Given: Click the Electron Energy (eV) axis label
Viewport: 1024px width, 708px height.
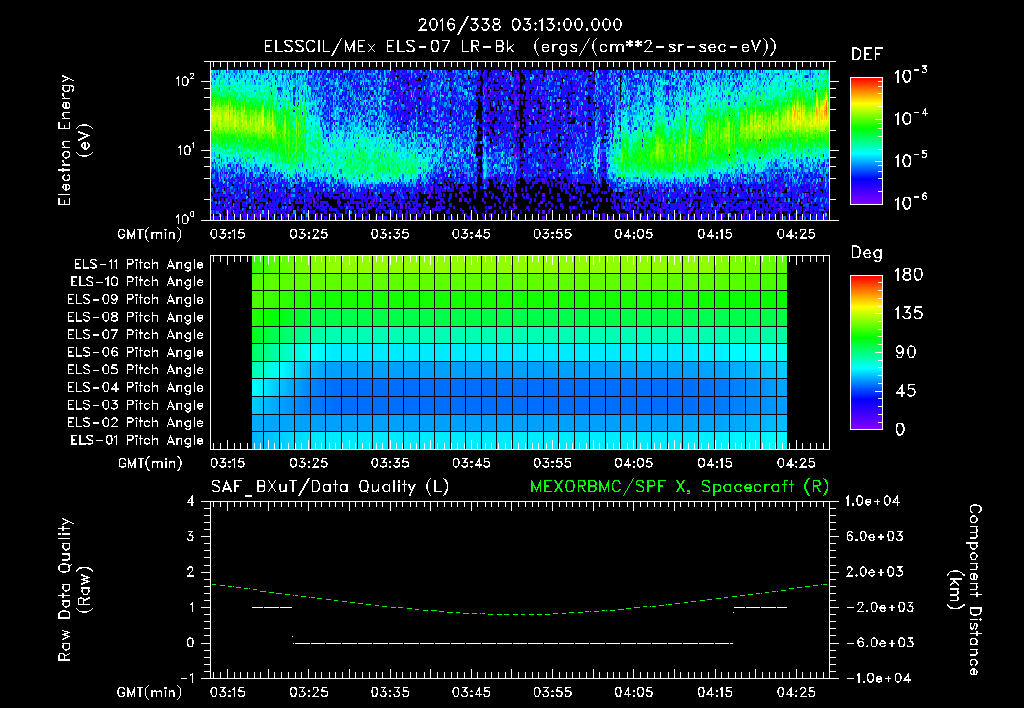Looking at the screenshot, I should click(x=73, y=140).
